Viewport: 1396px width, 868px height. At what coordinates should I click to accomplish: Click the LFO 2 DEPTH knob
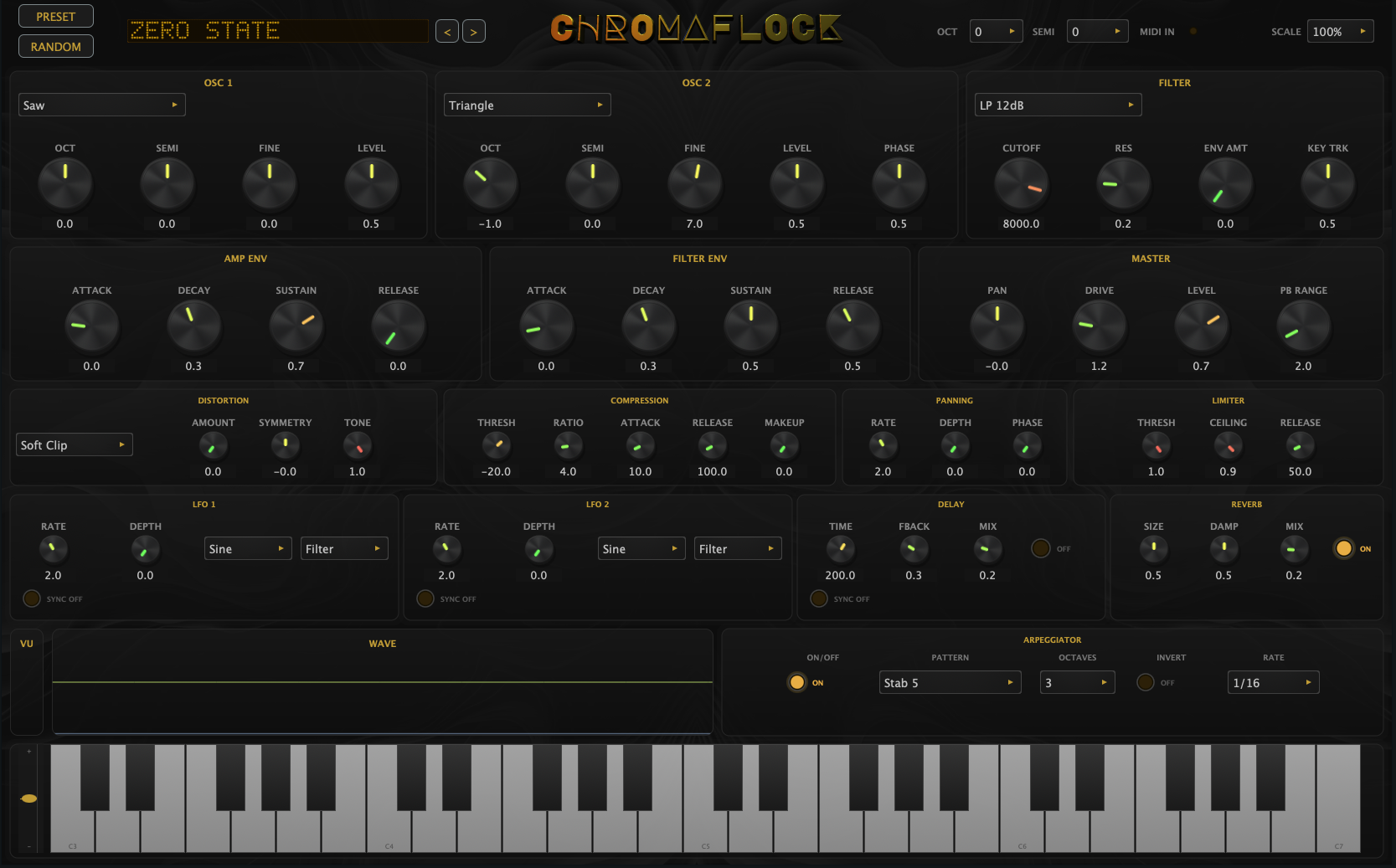pos(539,550)
